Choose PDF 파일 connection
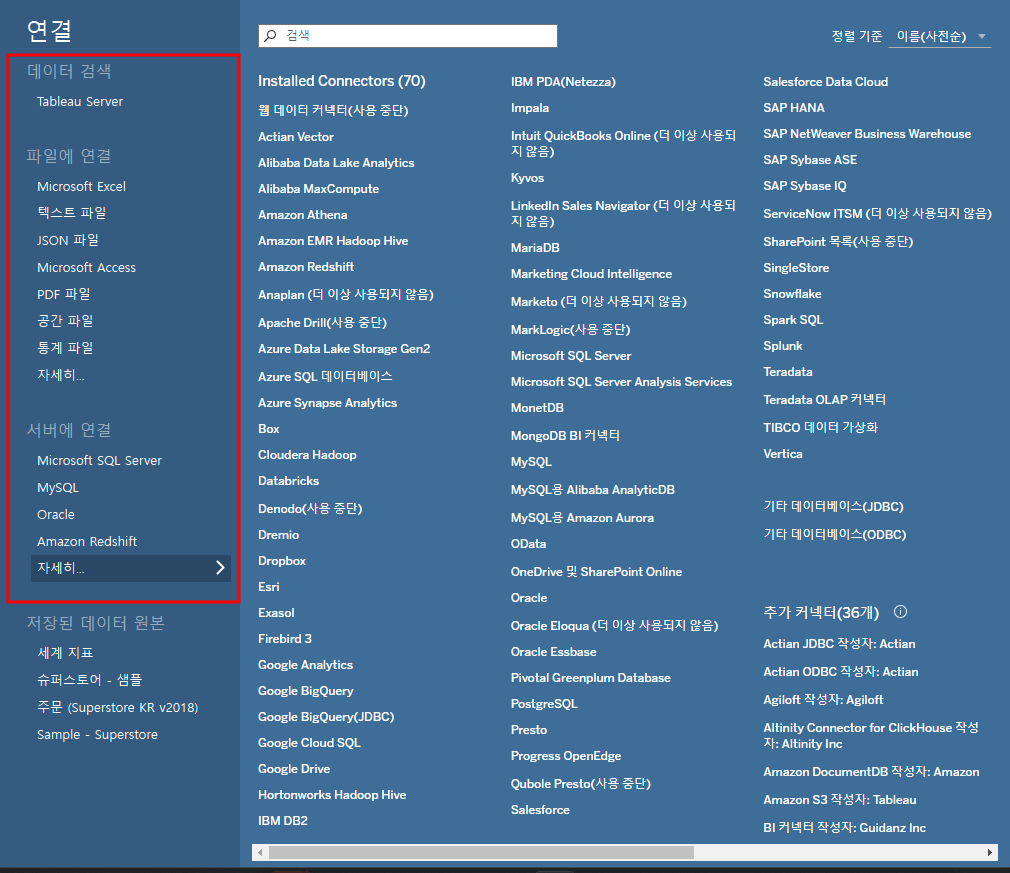The width and height of the screenshot is (1010, 873). point(64,294)
